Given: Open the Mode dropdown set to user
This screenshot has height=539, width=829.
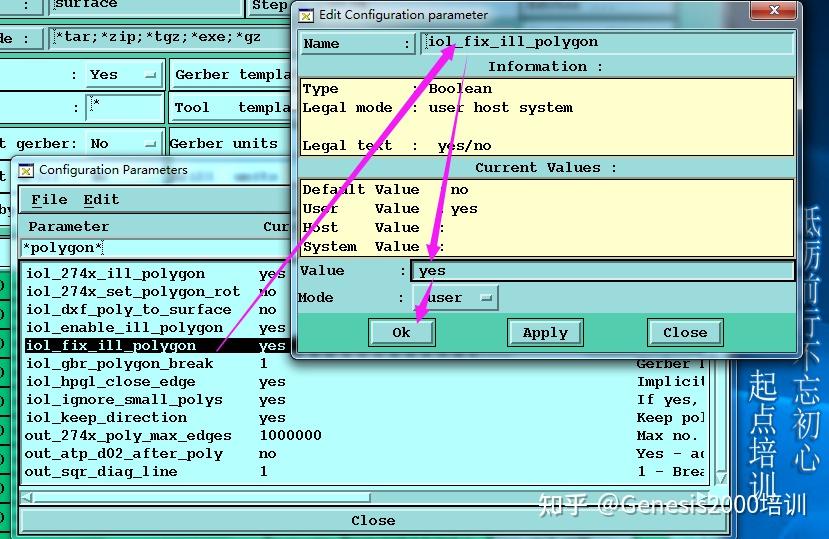Looking at the screenshot, I should [x=456, y=298].
